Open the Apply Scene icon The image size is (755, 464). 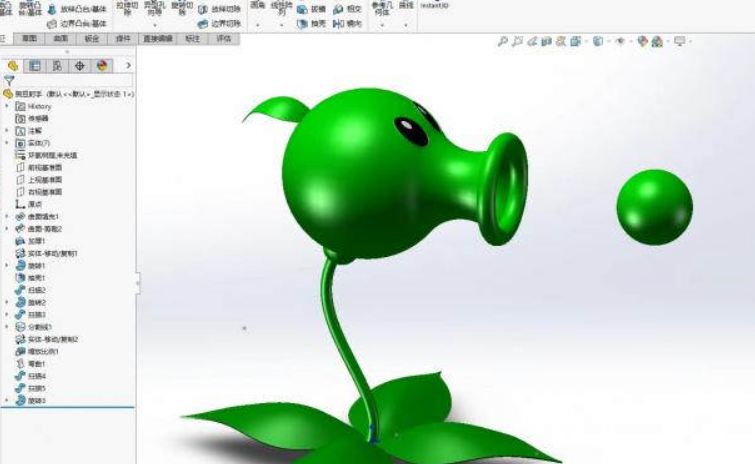(657, 42)
